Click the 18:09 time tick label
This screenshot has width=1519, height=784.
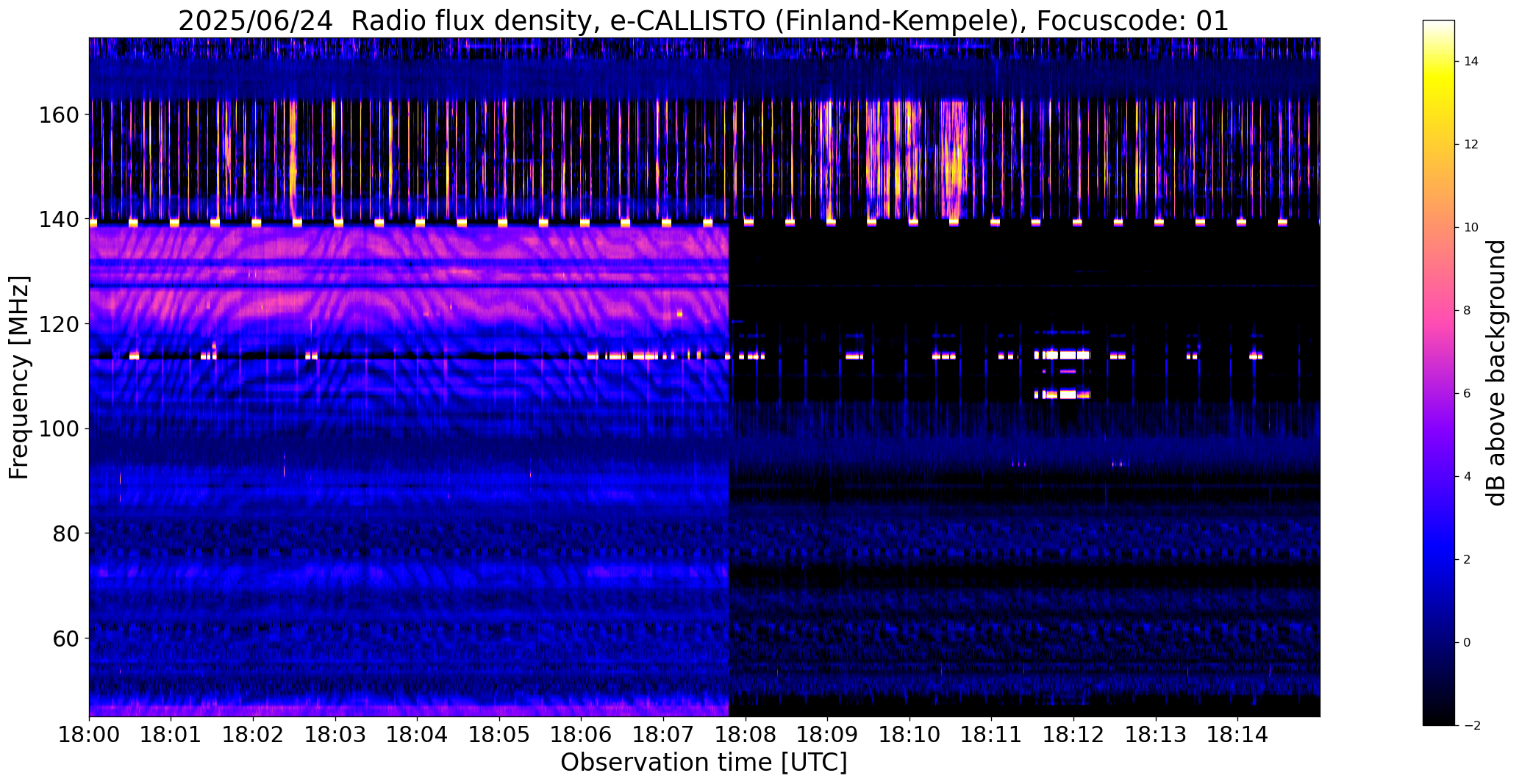(x=827, y=735)
